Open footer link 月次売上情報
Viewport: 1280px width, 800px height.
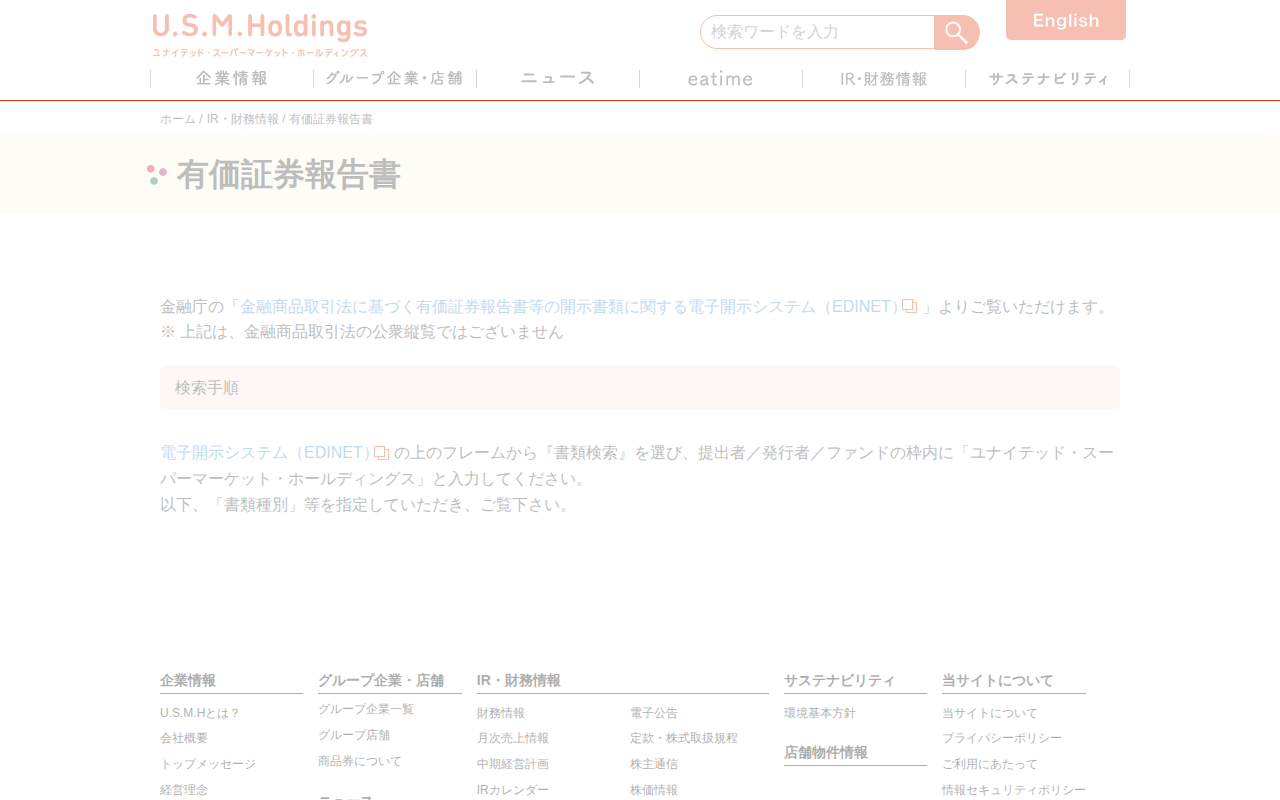point(513,738)
